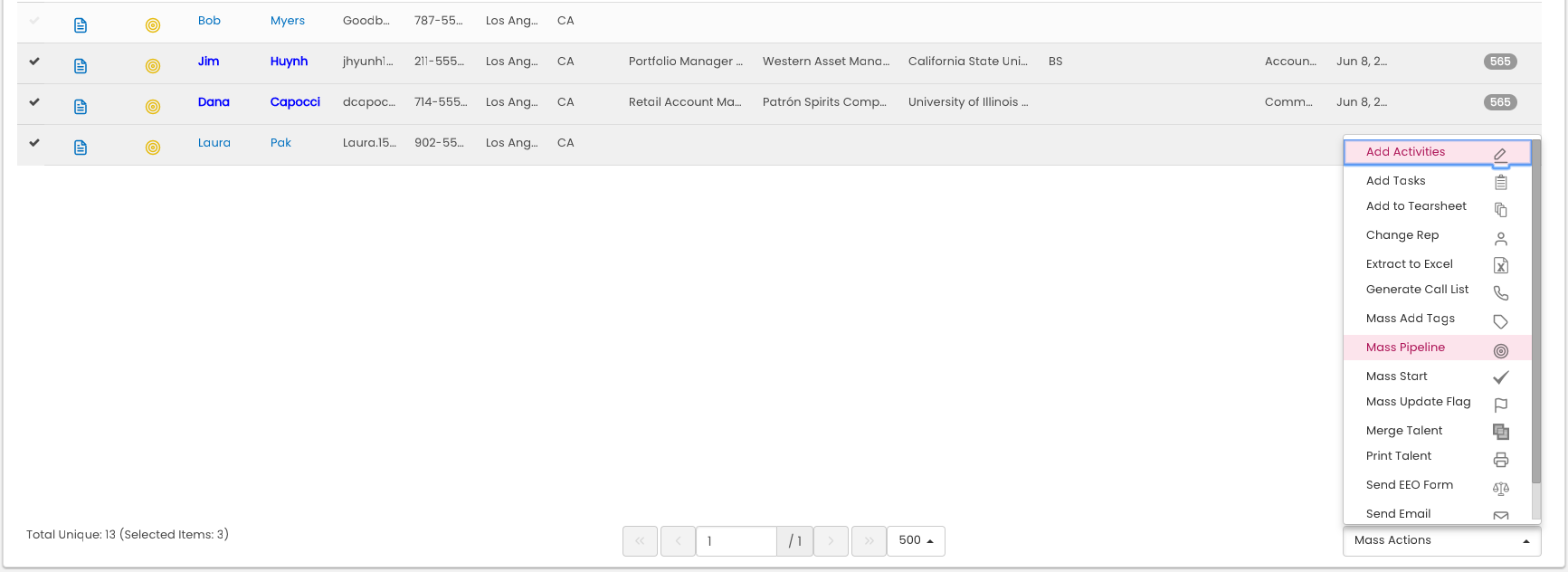
Task: Click the page number input field
Action: pyautogui.click(x=736, y=541)
